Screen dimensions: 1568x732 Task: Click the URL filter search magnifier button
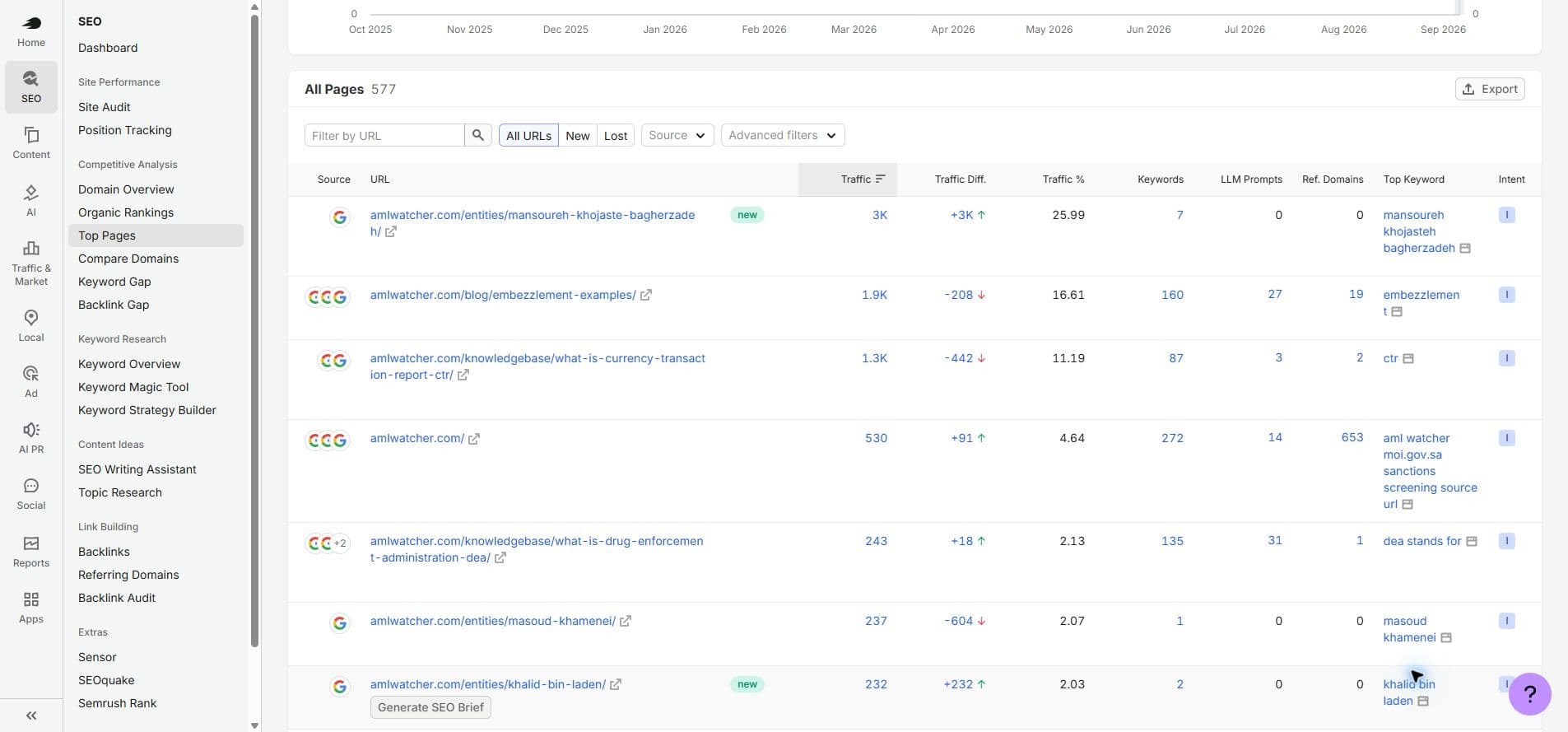[478, 135]
